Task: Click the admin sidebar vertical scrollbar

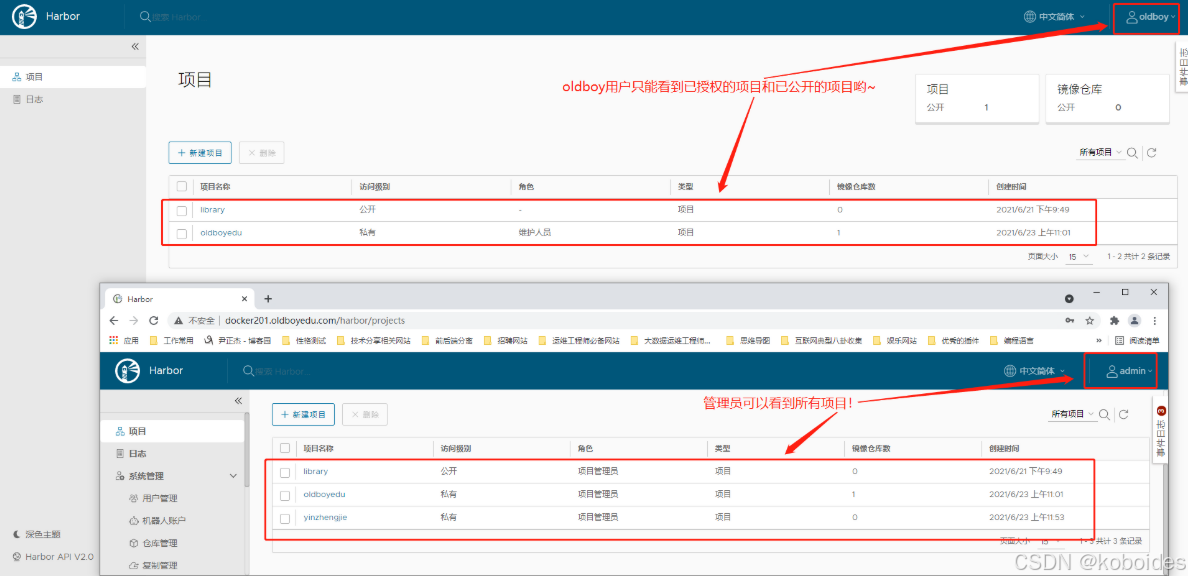Action: (246, 448)
